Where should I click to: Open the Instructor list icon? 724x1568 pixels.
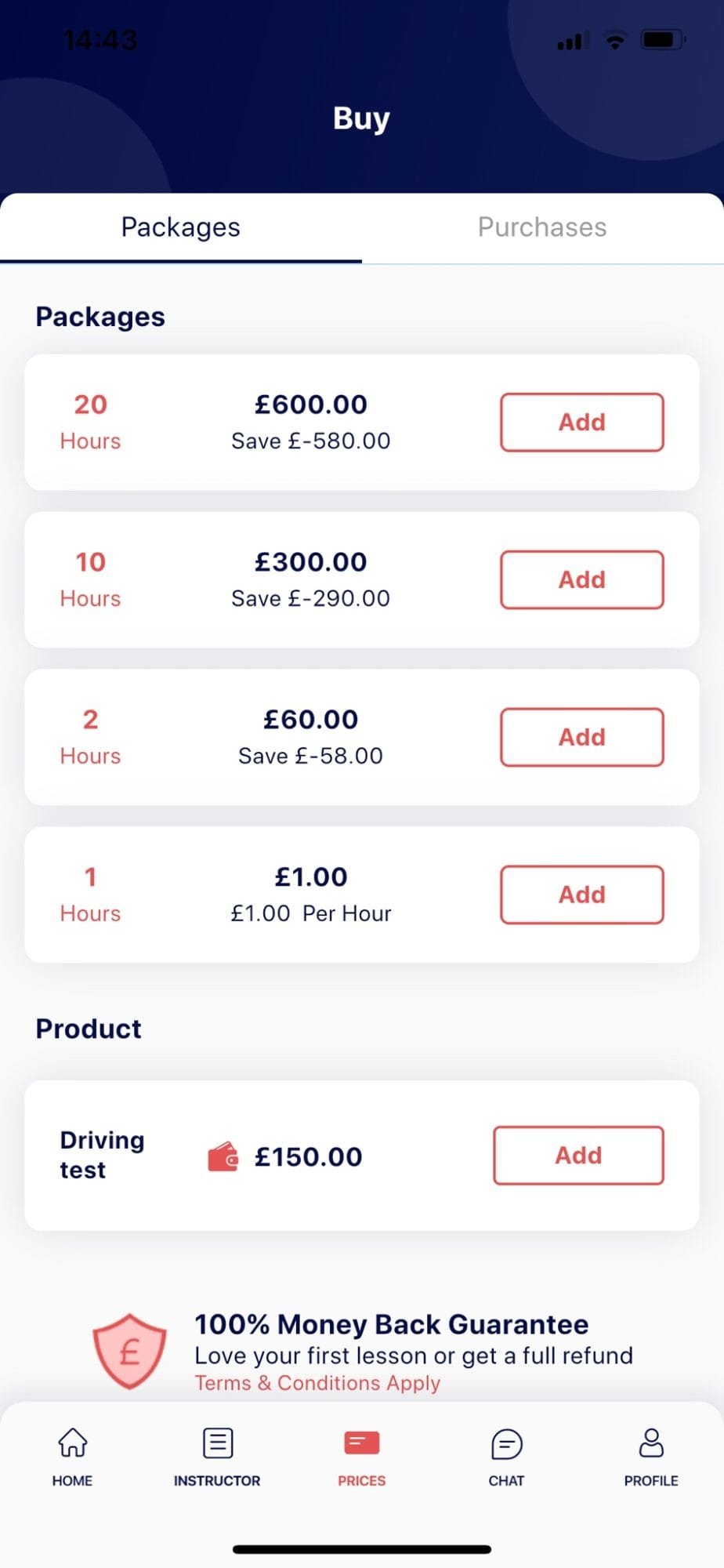pos(217,1443)
